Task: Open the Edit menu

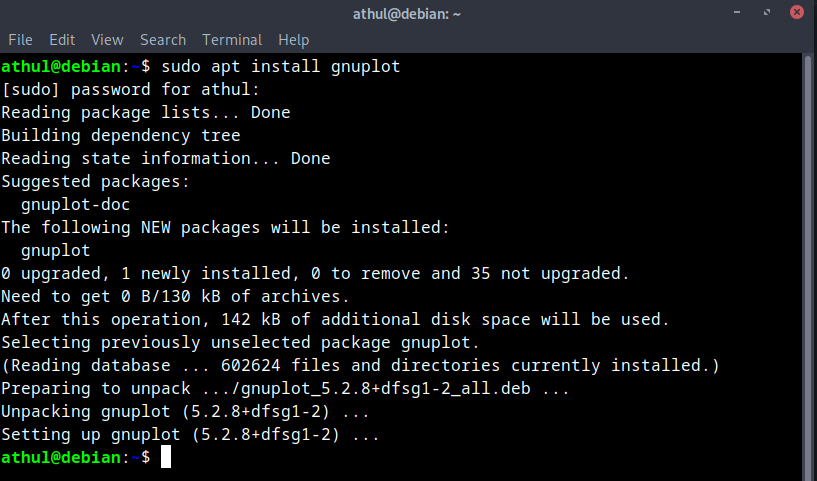Action: click(62, 40)
